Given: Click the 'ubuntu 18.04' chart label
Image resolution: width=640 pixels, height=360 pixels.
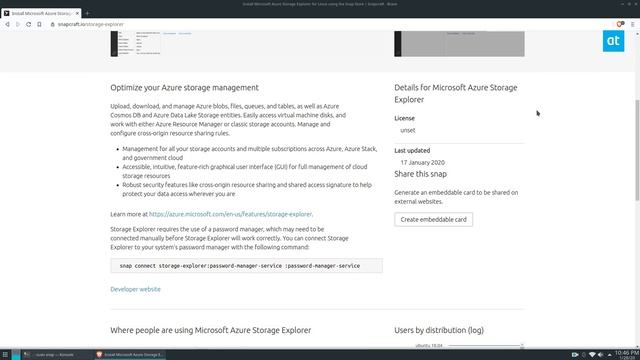Looking at the screenshot, I should pyautogui.click(x=429, y=346).
